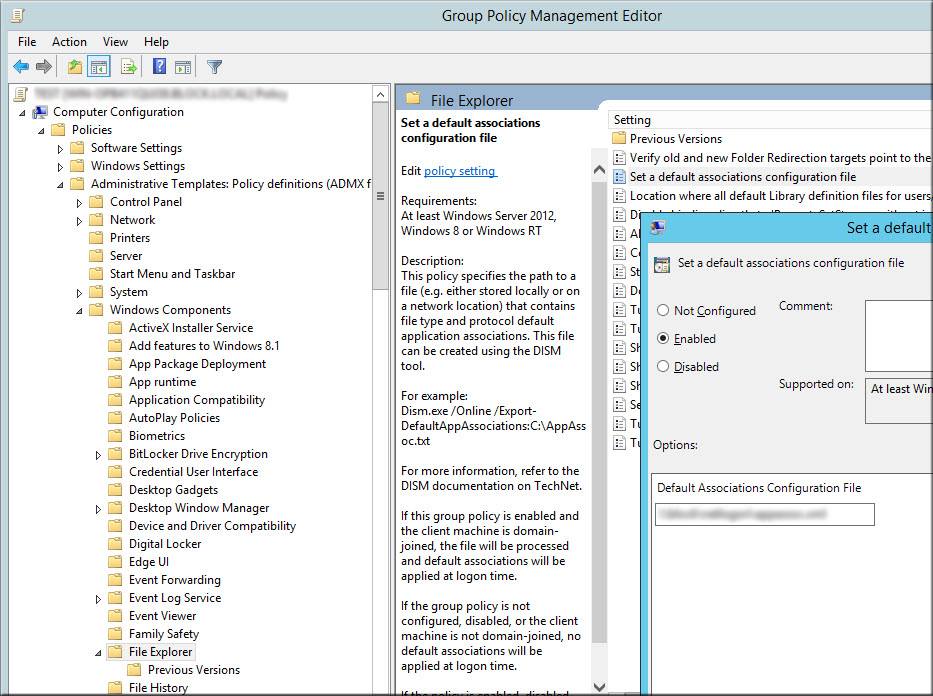The image size is (933, 696).
Task: Open the File menu
Action: 27,42
